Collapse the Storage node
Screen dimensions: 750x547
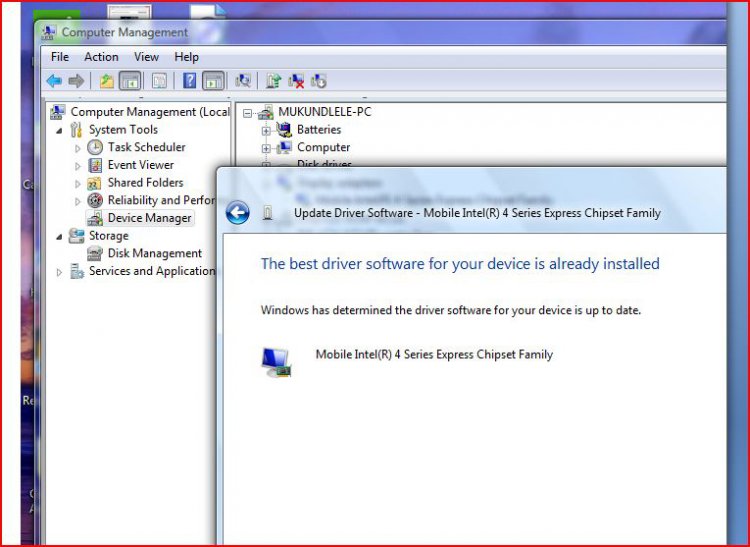coord(59,236)
